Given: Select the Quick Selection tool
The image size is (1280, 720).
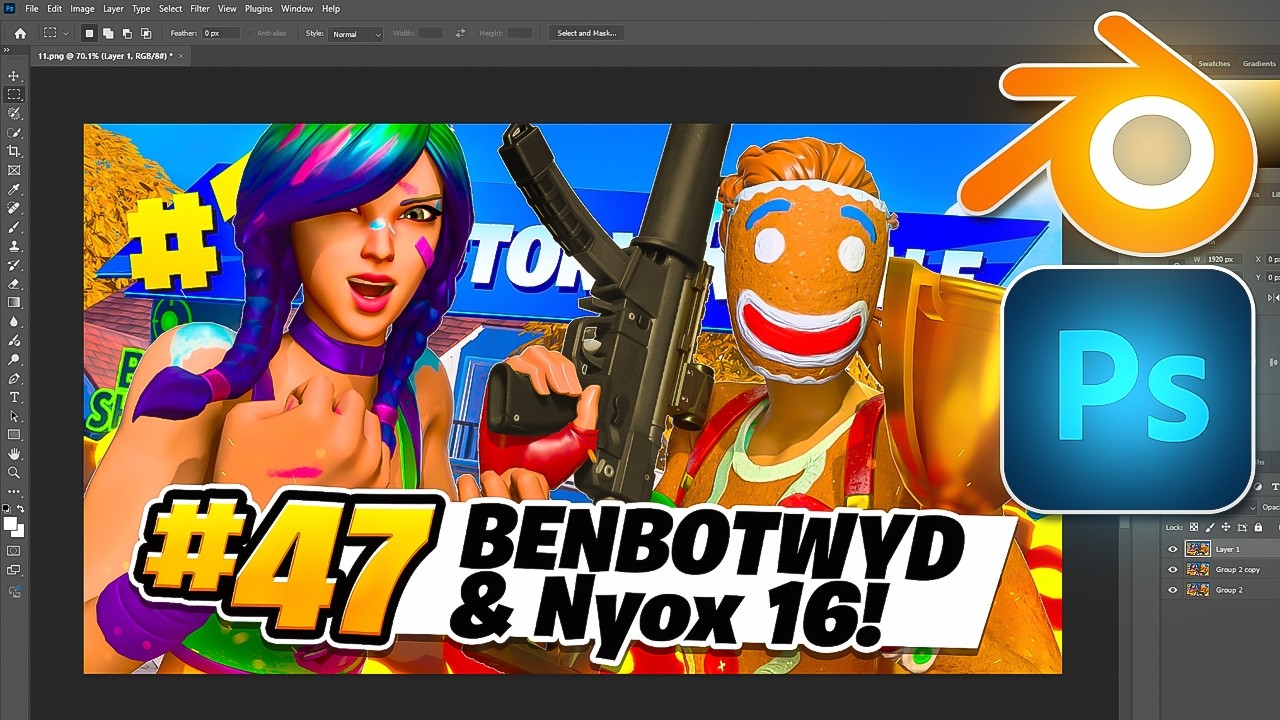Looking at the screenshot, I should (14, 133).
